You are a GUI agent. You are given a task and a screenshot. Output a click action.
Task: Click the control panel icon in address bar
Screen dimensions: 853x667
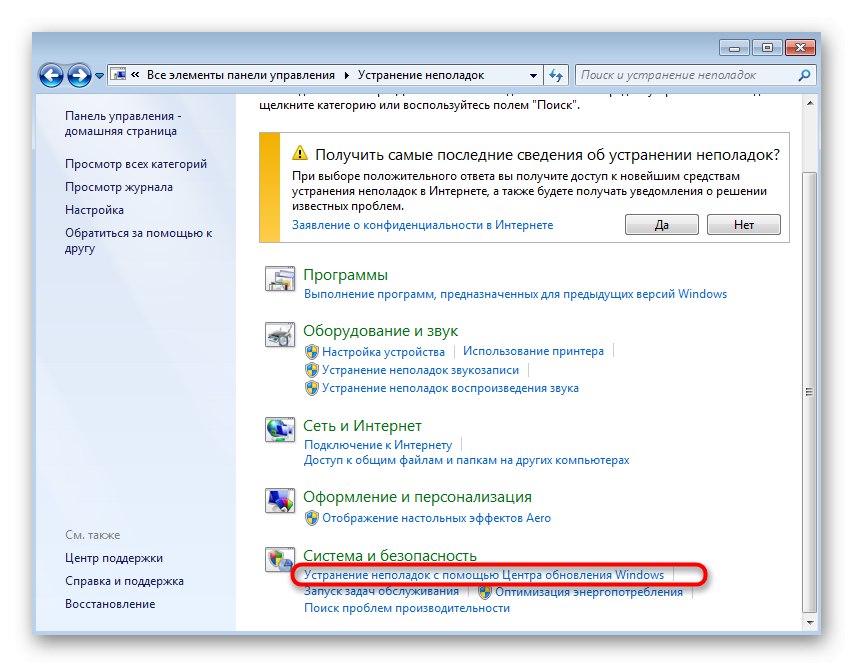point(118,75)
